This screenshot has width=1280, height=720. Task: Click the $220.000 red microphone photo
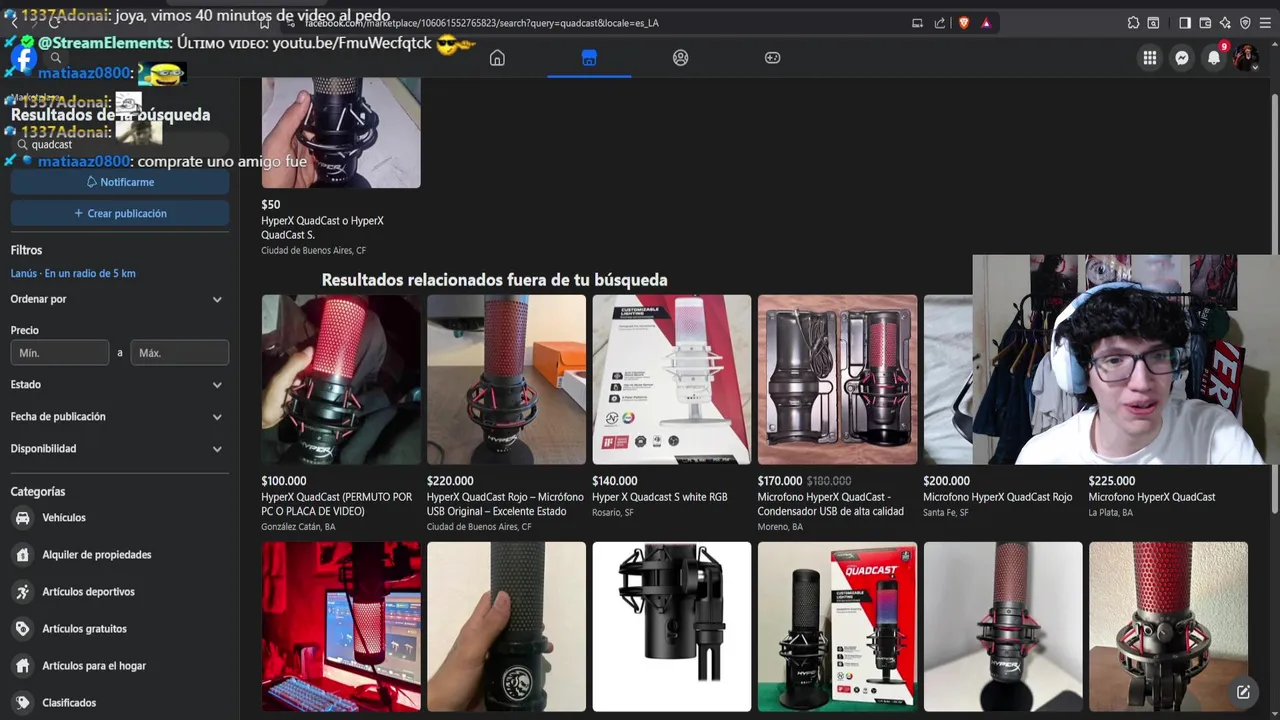(x=506, y=379)
